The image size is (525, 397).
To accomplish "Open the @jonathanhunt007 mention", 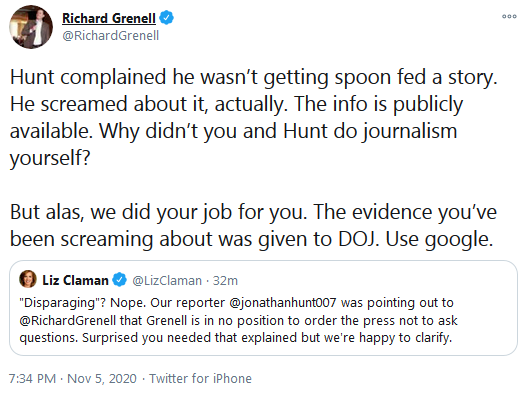I will coord(283,303).
